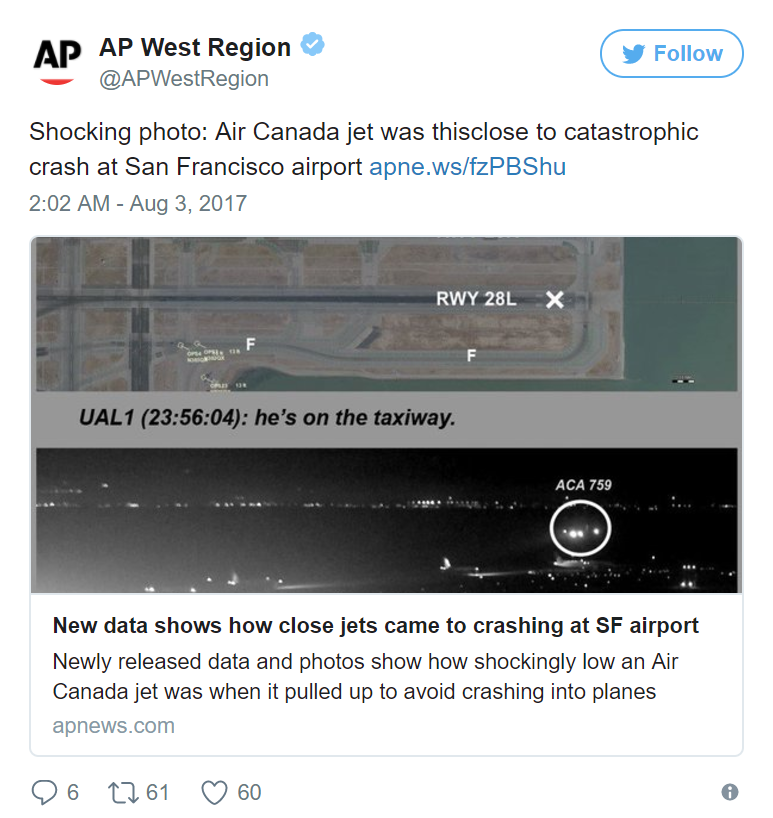Click the retweet count of 61
The image size is (773, 818).
pyautogui.click(x=157, y=793)
